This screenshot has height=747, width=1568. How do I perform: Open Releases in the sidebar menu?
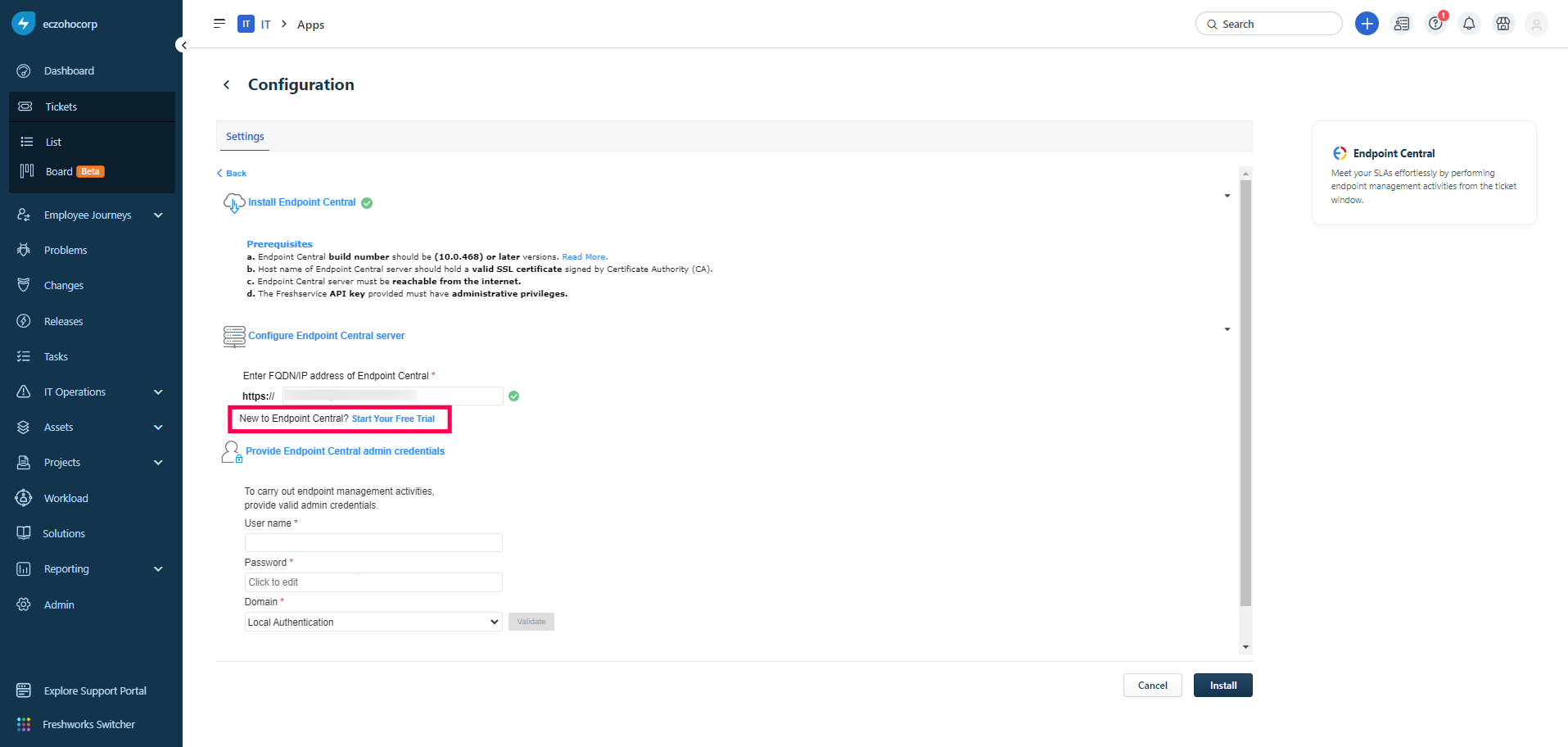pyautogui.click(x=64, y=321)
